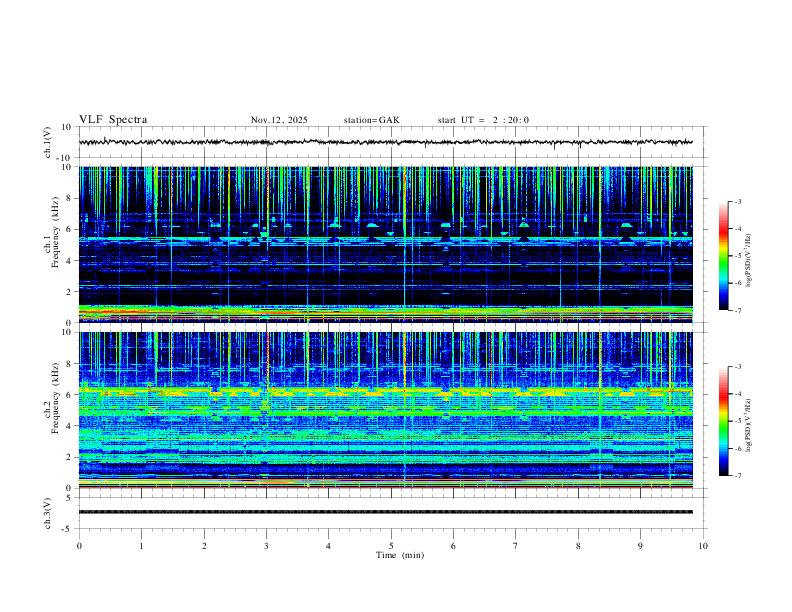792x612 pixels.
Task: Click the ch.2 spectrogram panel
Action: pyautogui.click(x=386, y=410)
